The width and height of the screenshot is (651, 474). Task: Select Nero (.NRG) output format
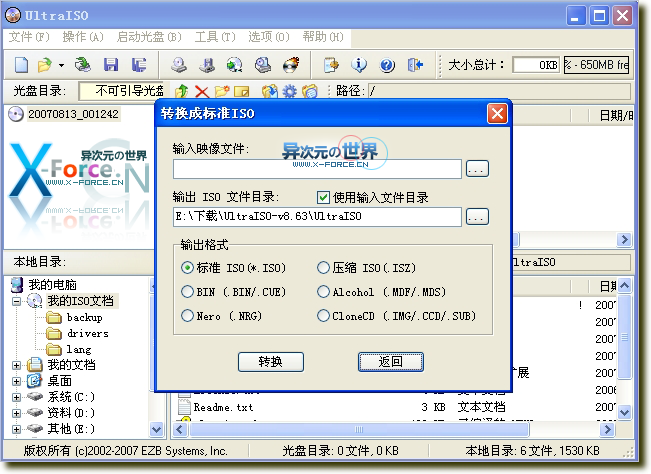pos(188,316)
